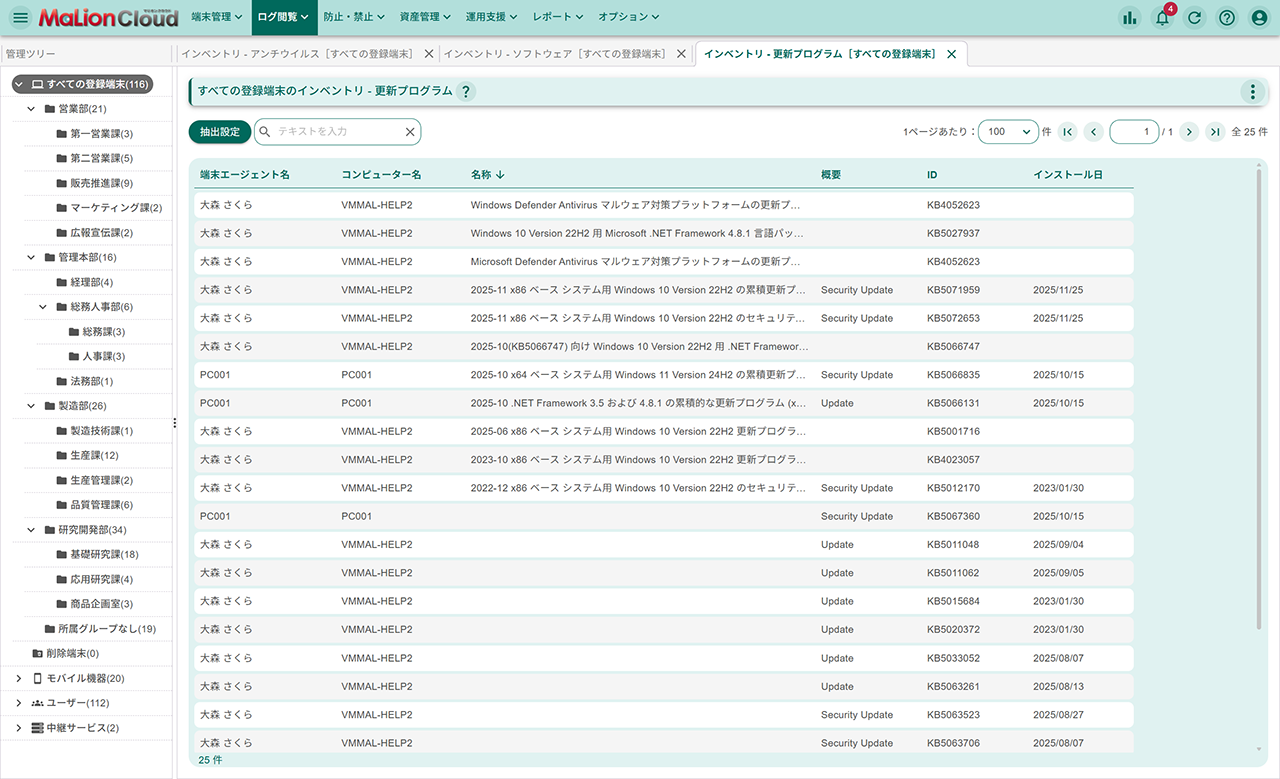Open the hamburger main menu icon
Image resolution: width=1280 pixels, height=779 pixels.
pos(20,17)
